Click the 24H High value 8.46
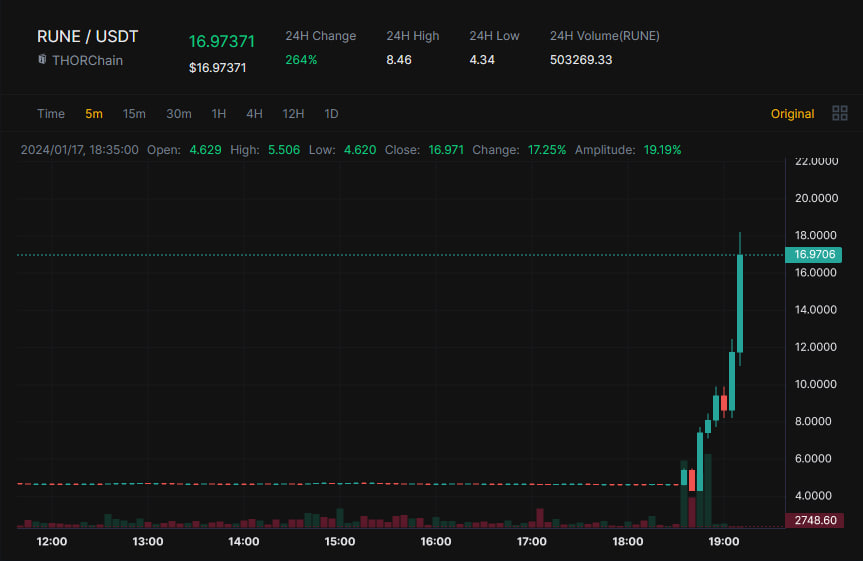 pos(399,59)
